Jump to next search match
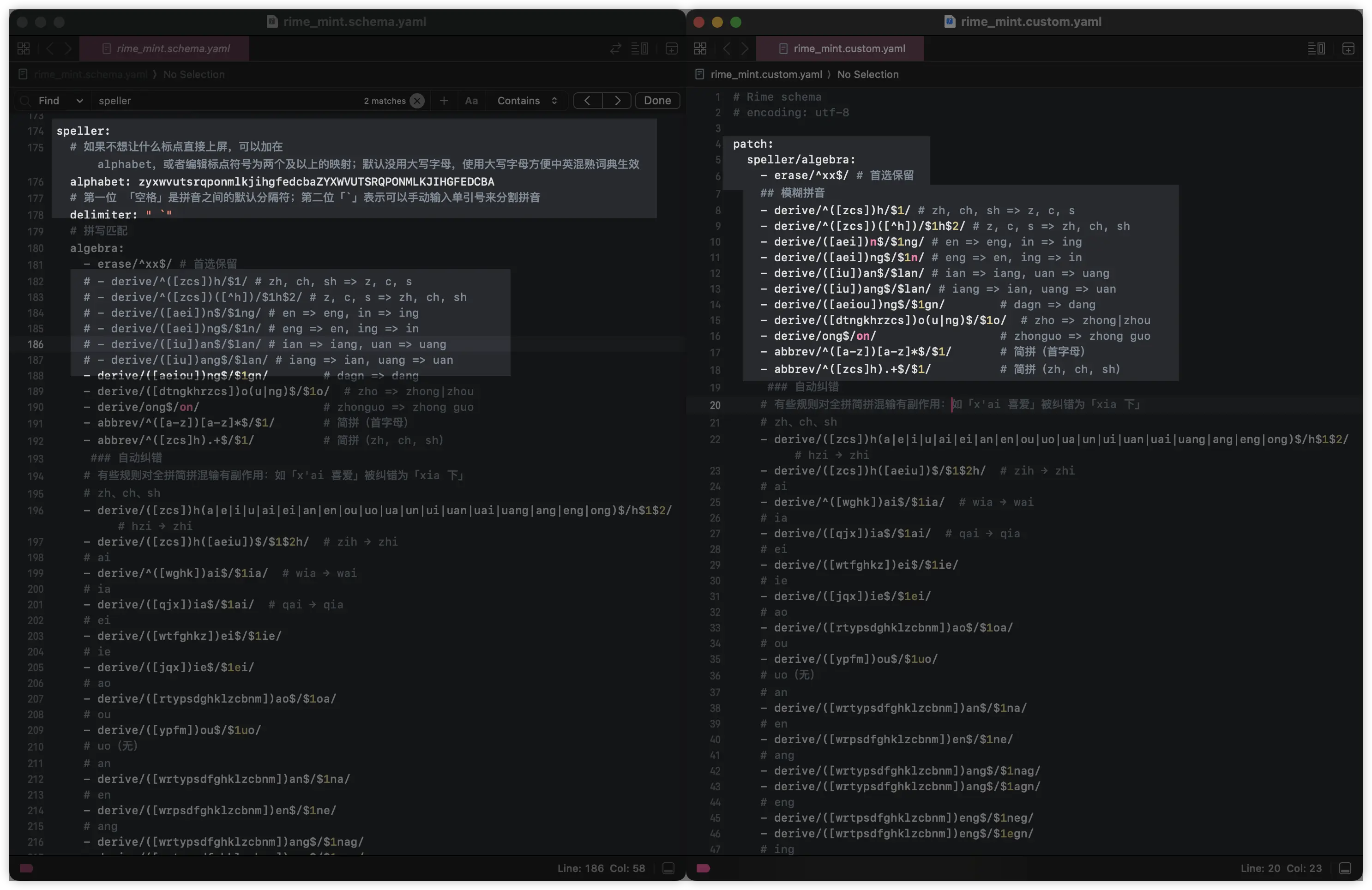Image resolution: width=1372 pixels, height=890 pixels. (617, 100)
